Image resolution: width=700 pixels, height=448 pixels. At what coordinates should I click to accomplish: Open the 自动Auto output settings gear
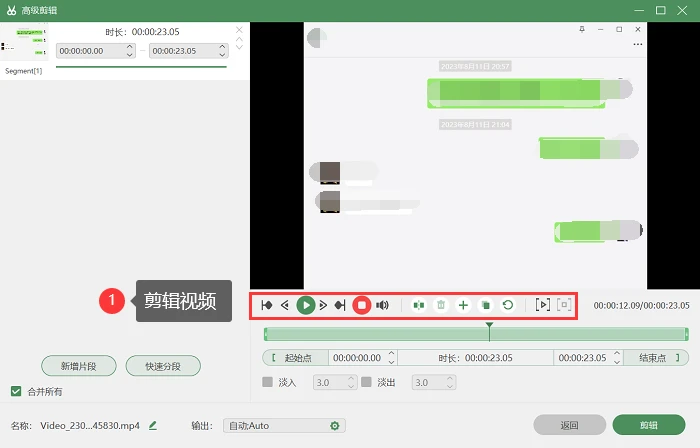(335, 426)
